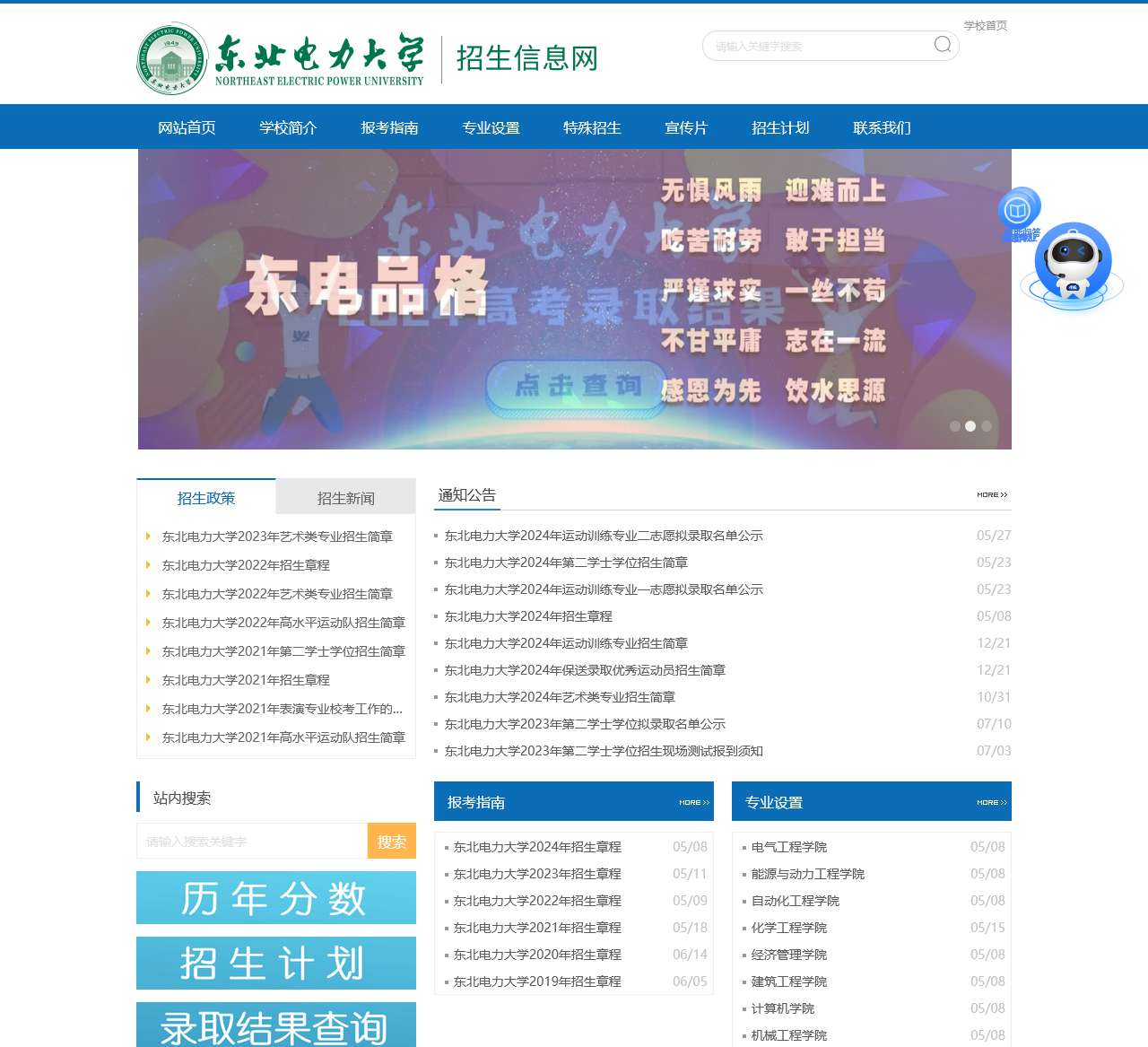
Task: Open 东北电力大学2023年招生章程 in 报考指南
Action: tap(537, 874)
